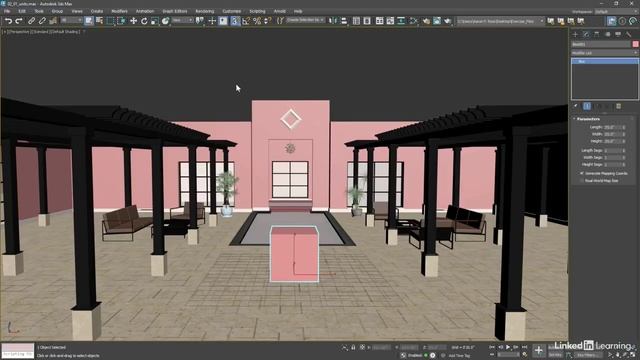Open Select by Name dialog icon

pos(99,21)
